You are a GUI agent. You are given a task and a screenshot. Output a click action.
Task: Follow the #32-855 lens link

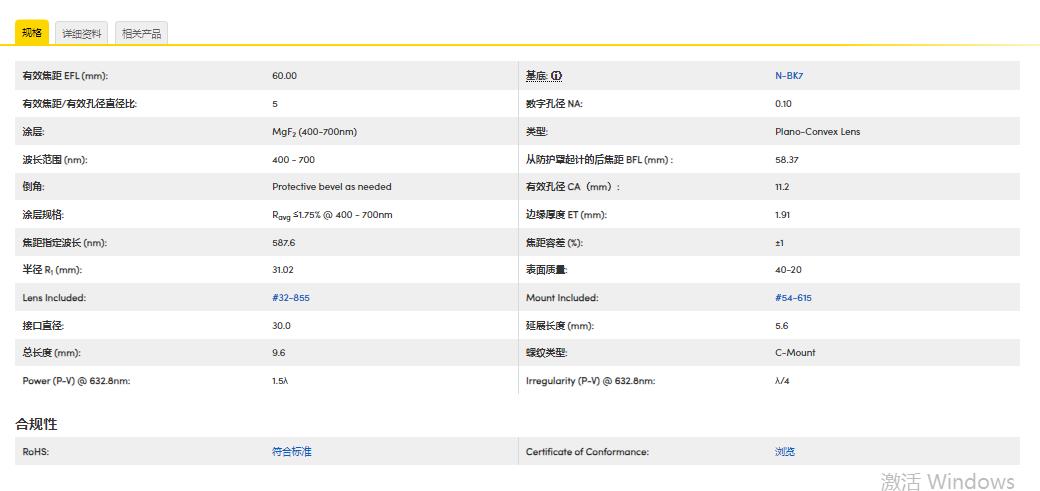point(291,298)
